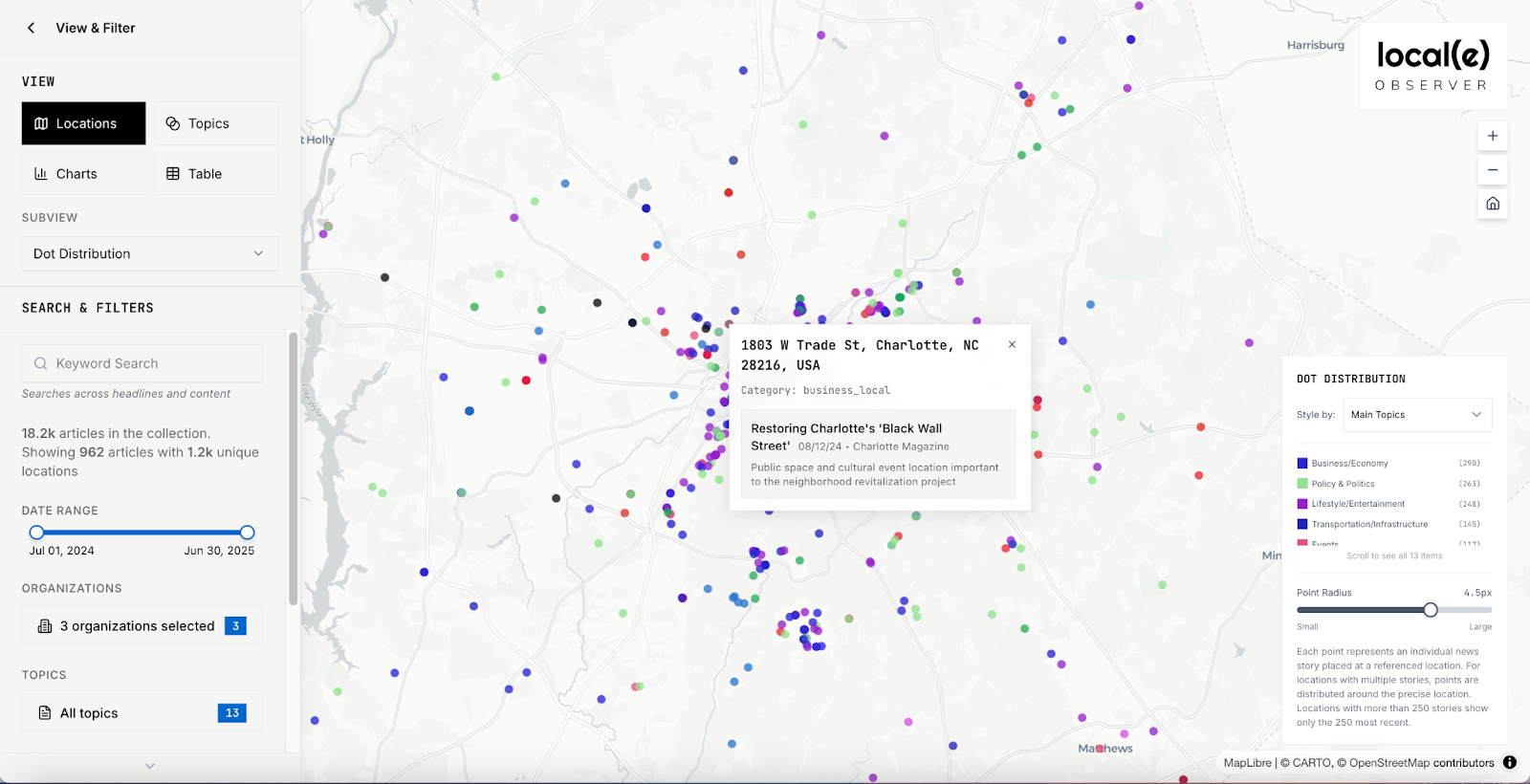Open map attribution info icon

(1510, 763)
